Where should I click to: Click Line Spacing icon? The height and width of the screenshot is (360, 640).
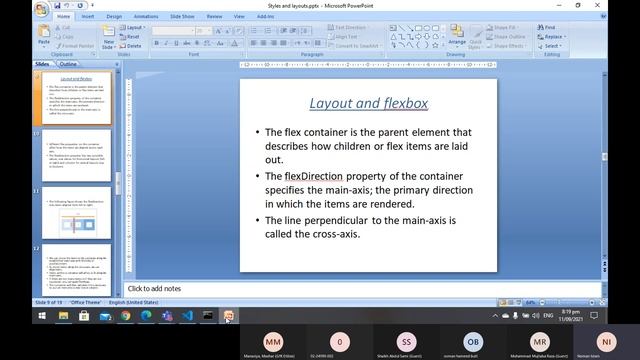(304, 31)
